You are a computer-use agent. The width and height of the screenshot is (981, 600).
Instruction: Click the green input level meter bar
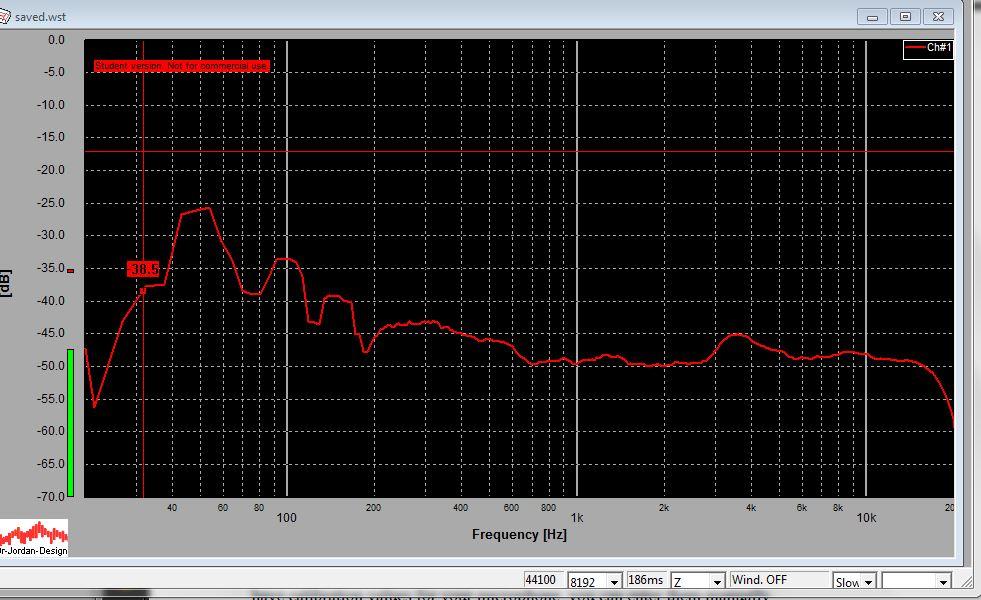pyautogui.click(x=70, y=422)
